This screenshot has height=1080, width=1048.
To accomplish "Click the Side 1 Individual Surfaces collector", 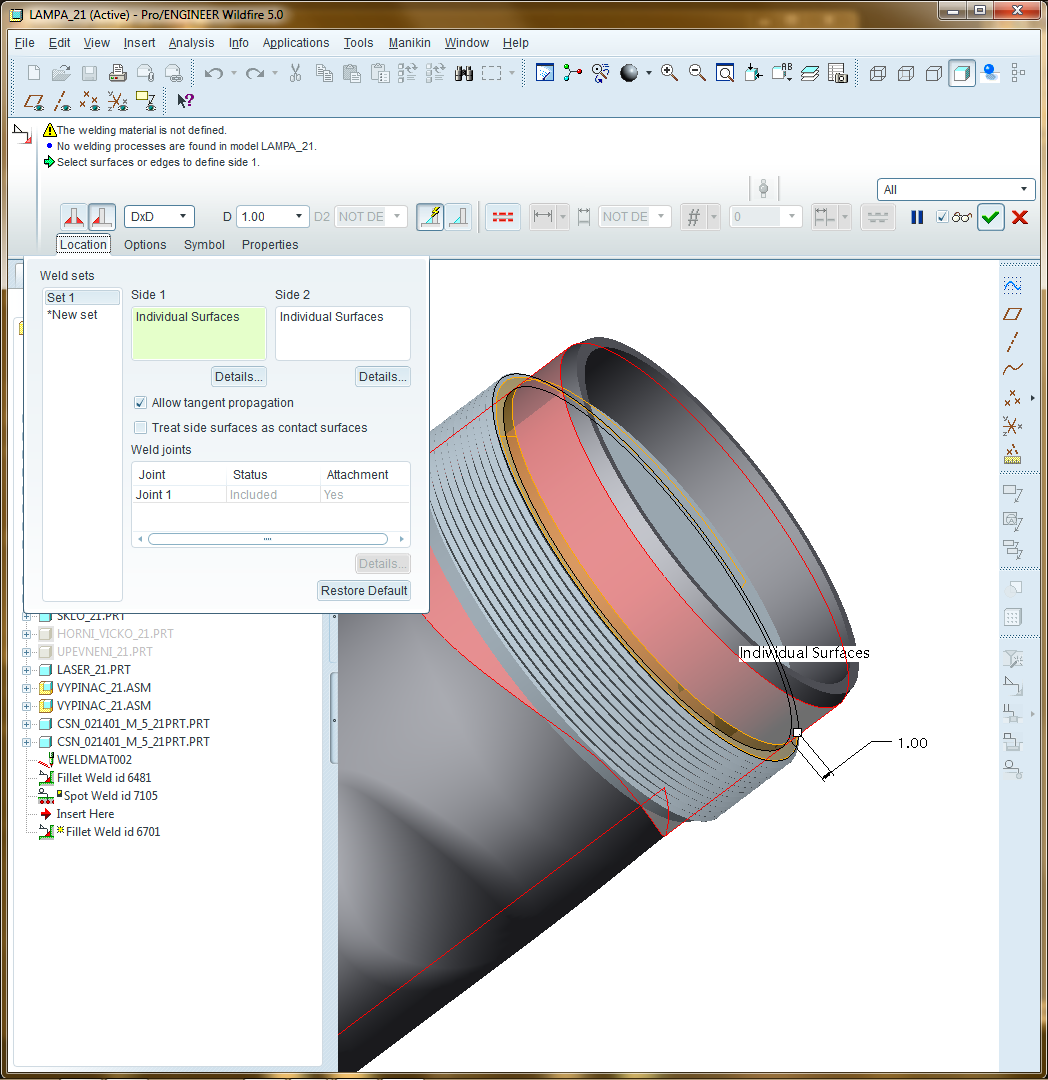I will tap(198, 333).
